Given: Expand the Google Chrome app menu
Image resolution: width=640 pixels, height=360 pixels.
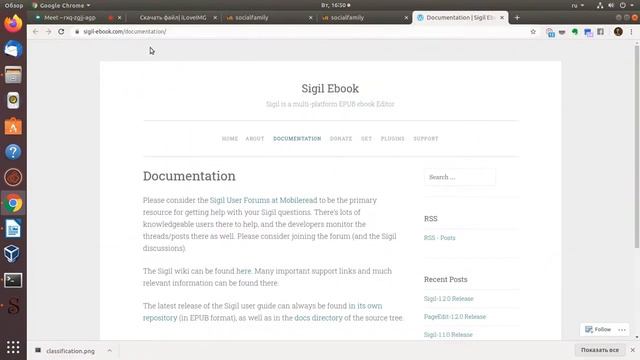Looking at the screenshot, I should [61, 5].
